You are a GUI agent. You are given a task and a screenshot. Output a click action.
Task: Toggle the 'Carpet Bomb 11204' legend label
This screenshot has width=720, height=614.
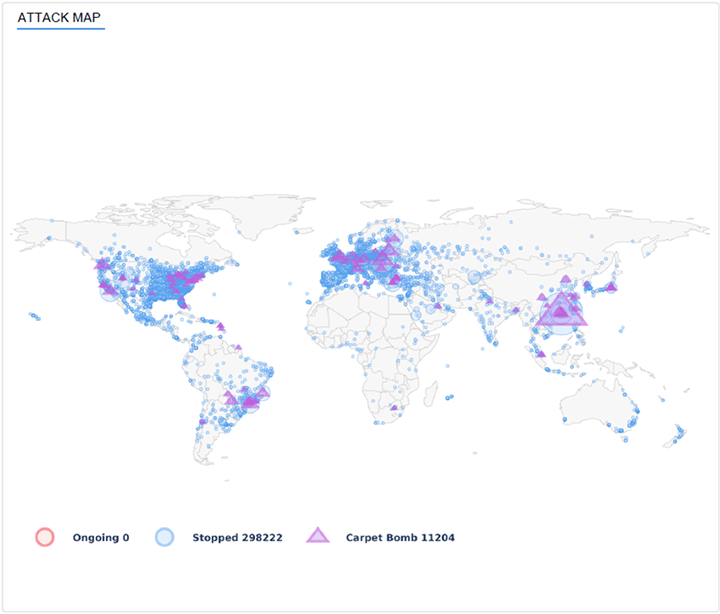(400, 538)
